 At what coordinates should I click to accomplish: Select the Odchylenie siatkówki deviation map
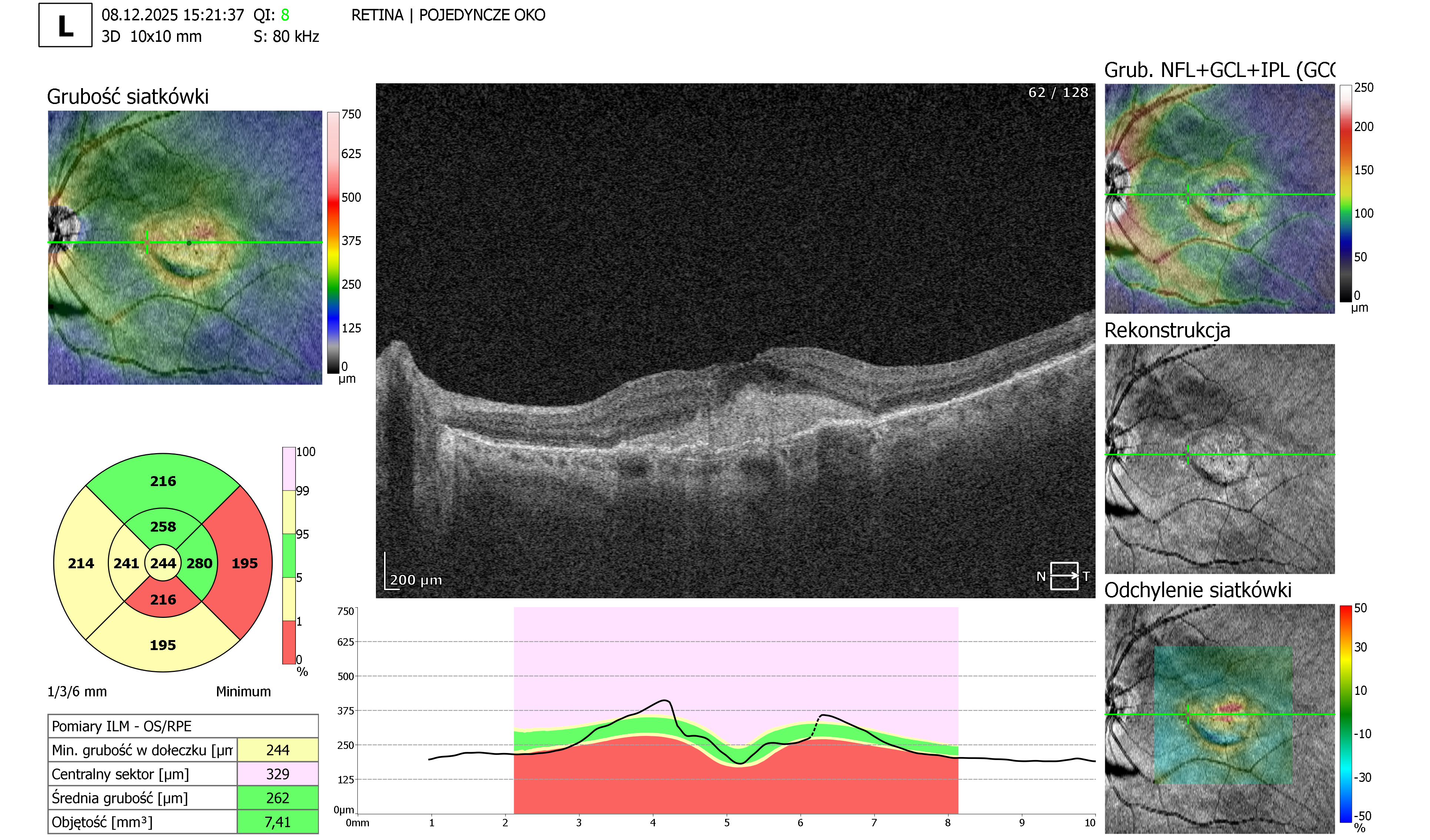pos(1220,719)
